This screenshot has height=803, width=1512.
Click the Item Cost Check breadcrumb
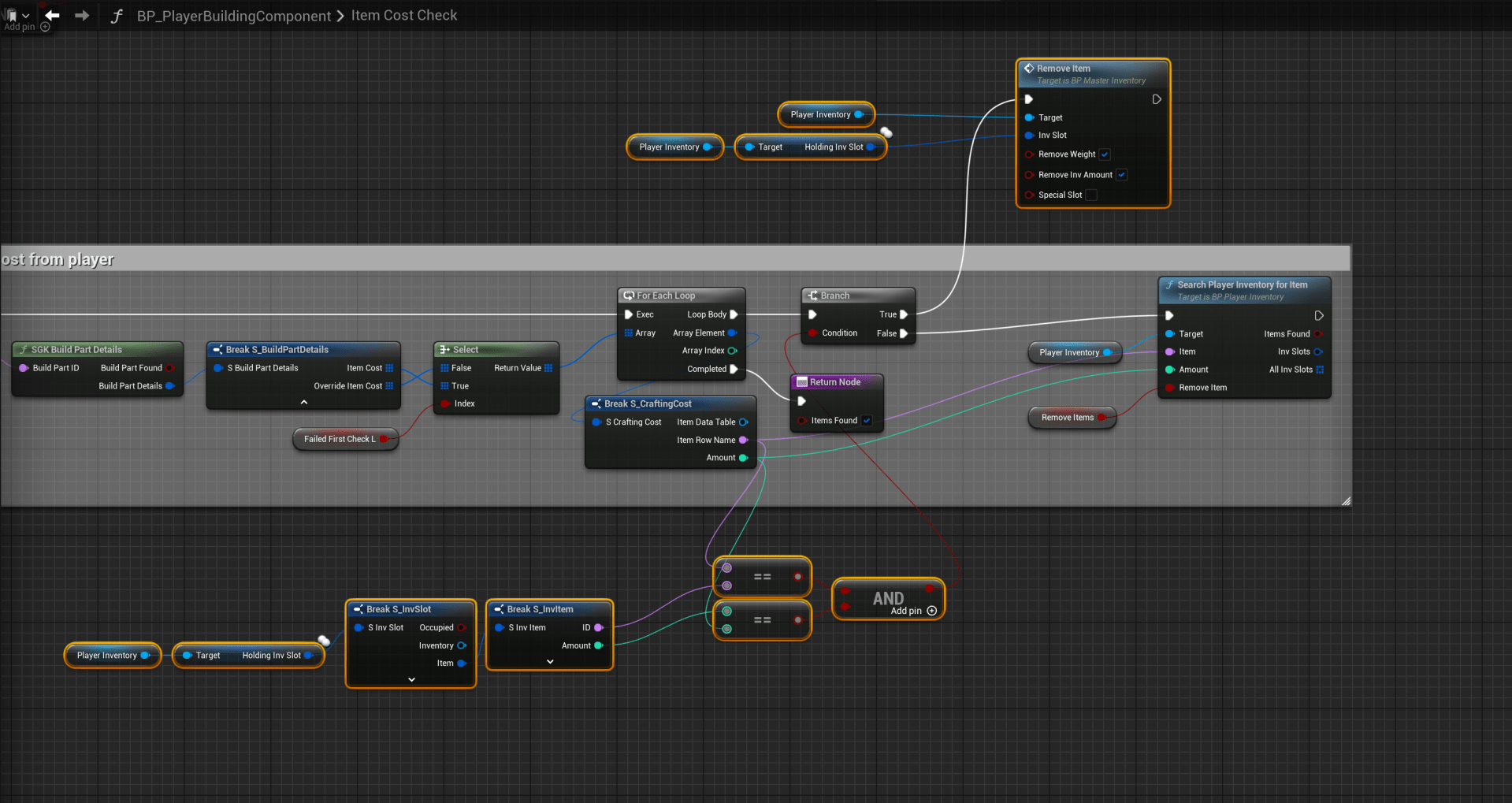click(403, 16)
